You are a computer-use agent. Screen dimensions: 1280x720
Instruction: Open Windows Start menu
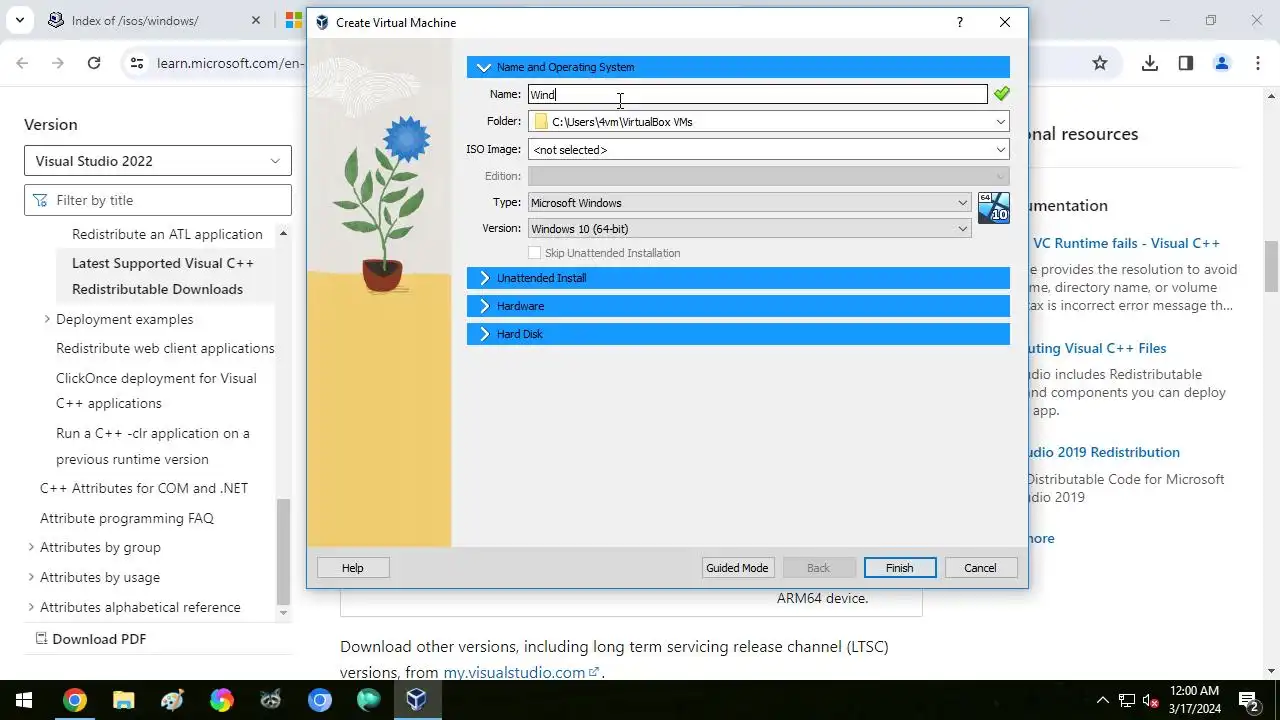[24, 700]
